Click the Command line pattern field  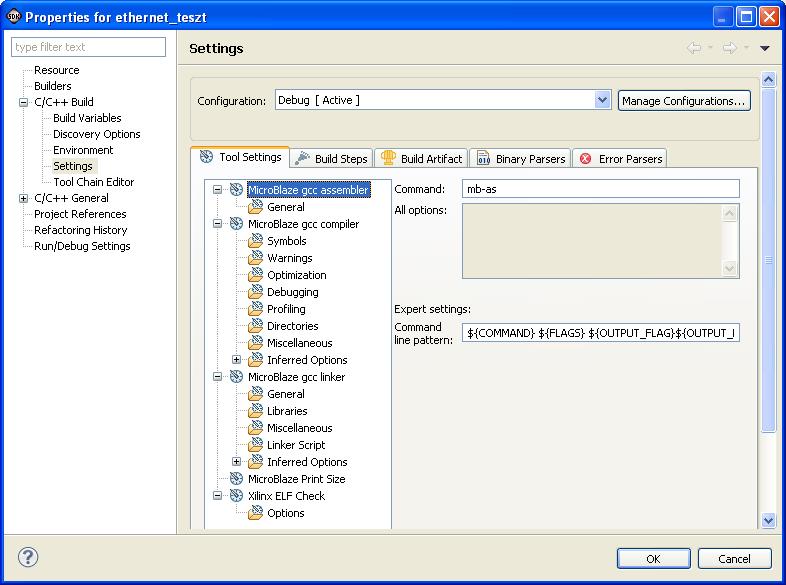[x=601, y=333]
